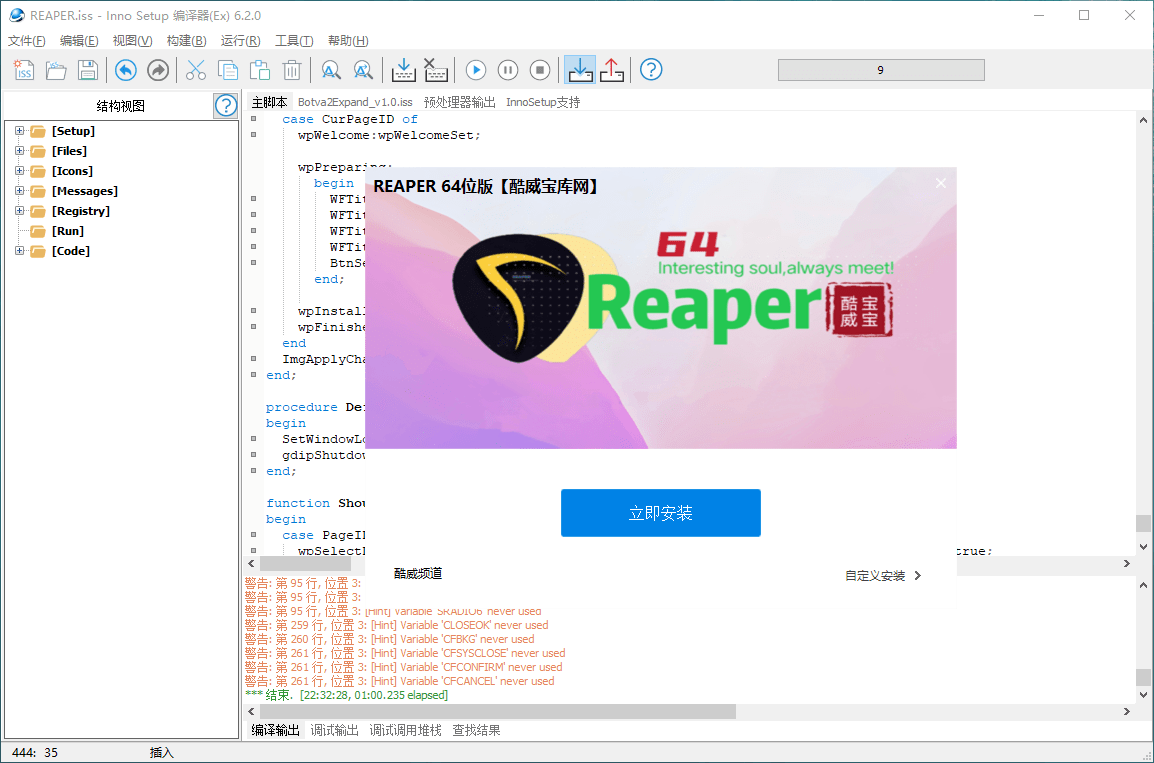Image resolution: width=1154 pixels, height=763 pixels.
Task: Click the 结束 elapsed time result line
Action: [346, 695]
